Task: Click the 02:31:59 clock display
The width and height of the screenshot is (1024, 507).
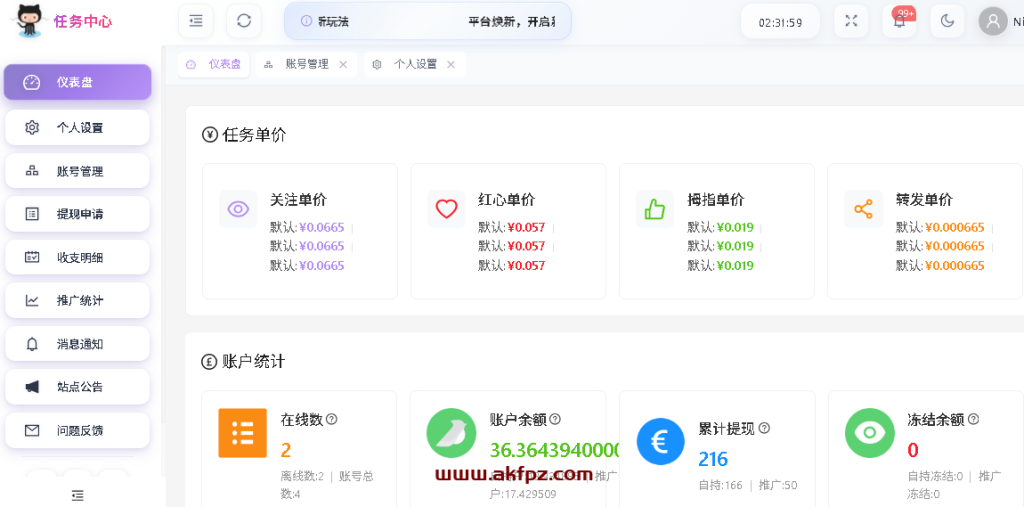Action: click(780, 22)
